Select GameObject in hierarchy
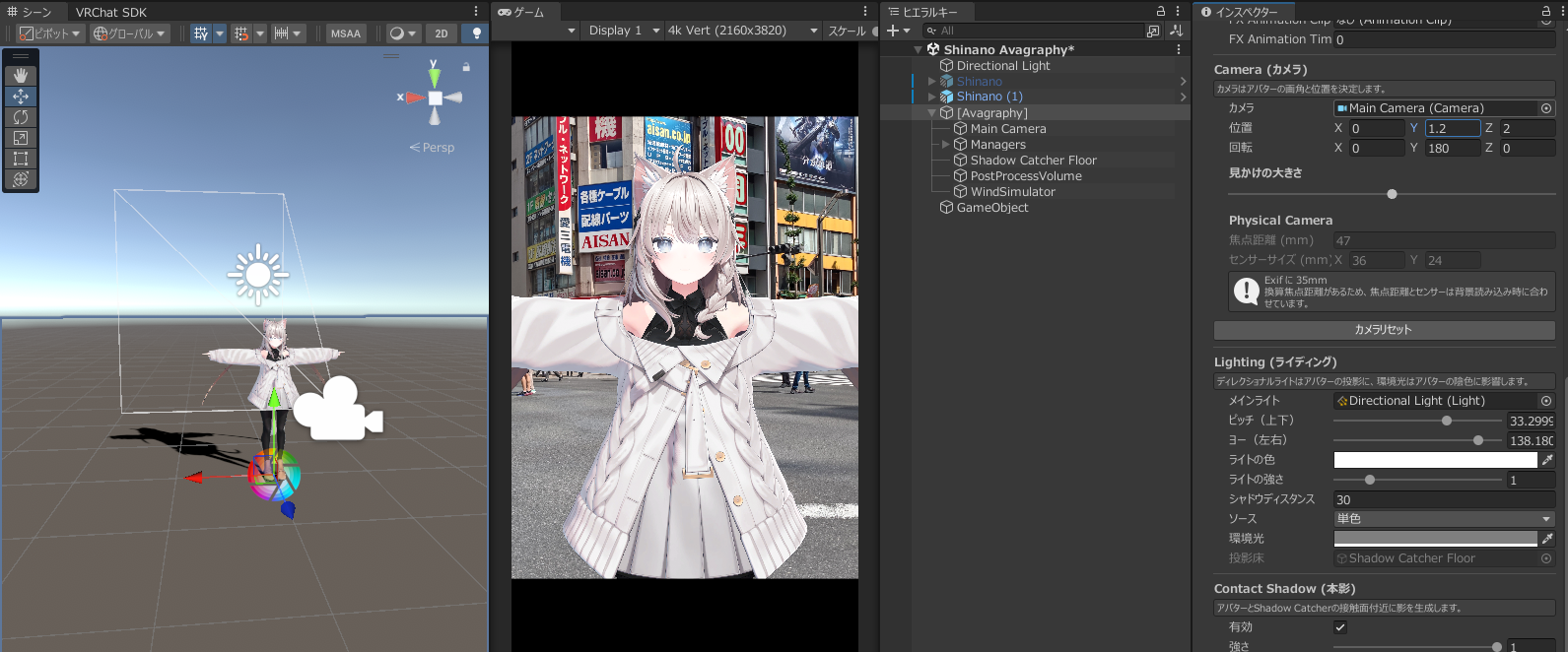 pyautogui.click(x=992, y=208)
